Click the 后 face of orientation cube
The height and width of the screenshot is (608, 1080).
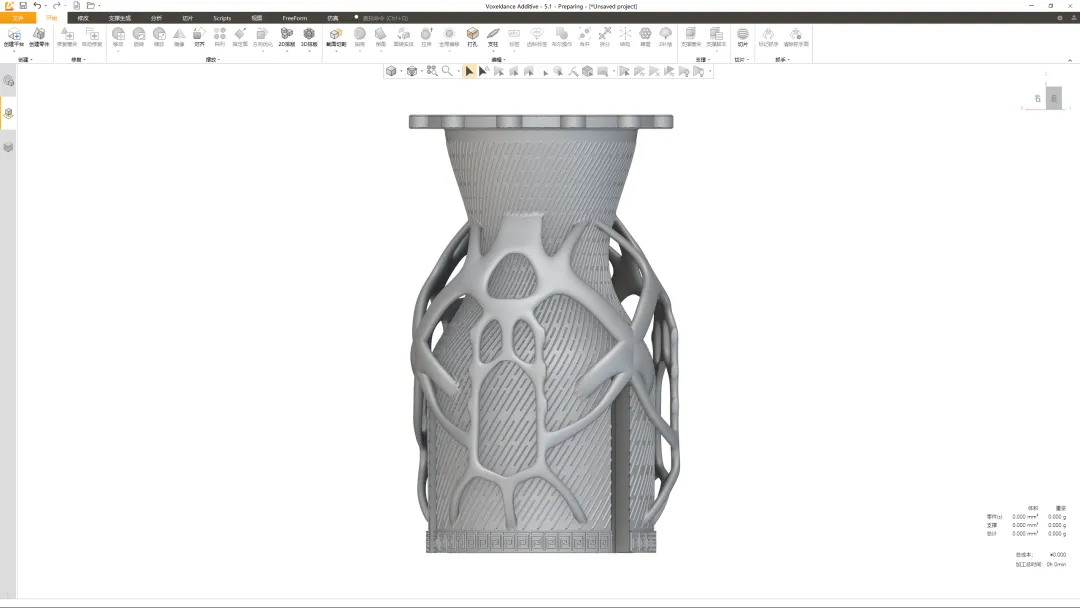click(1054, 98)
